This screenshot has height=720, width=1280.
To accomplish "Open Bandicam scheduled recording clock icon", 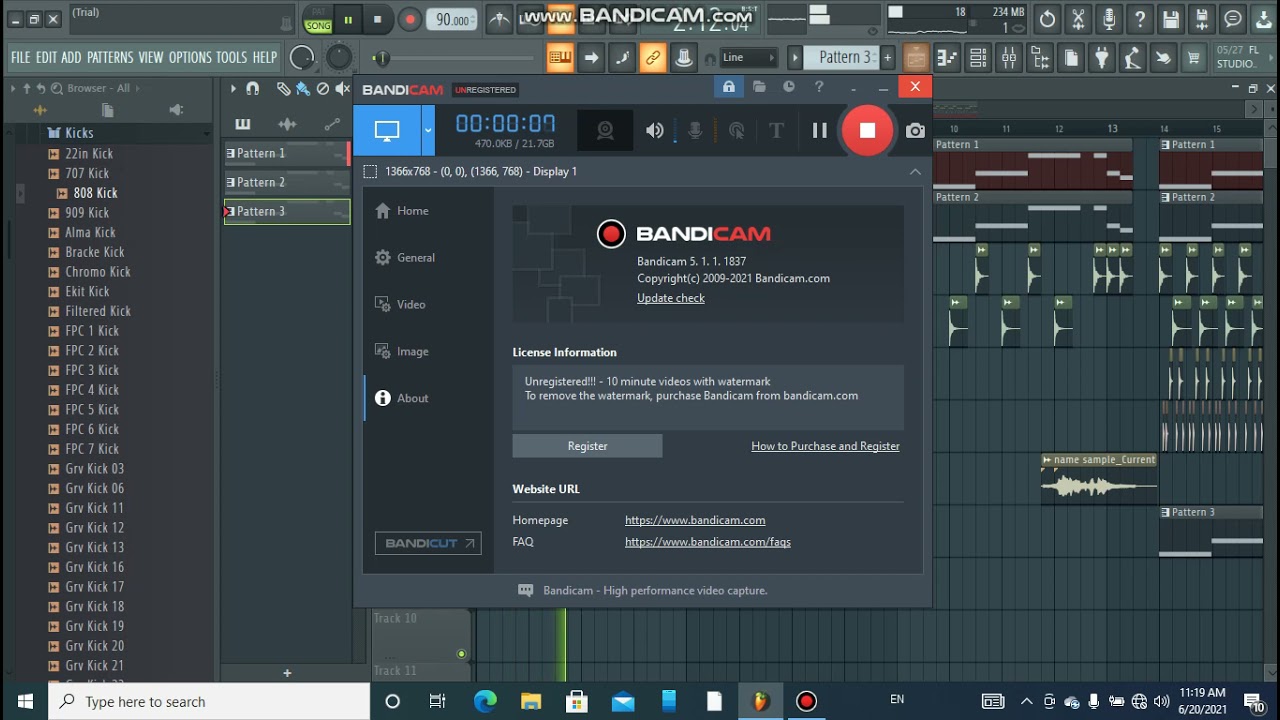I will [789, 87].
